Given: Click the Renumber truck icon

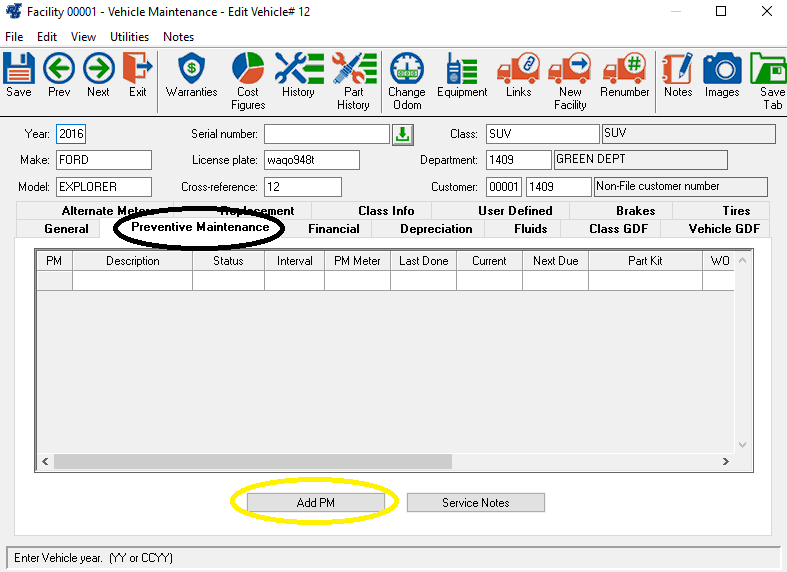Looking at the screenshot, I should [625, 75].
